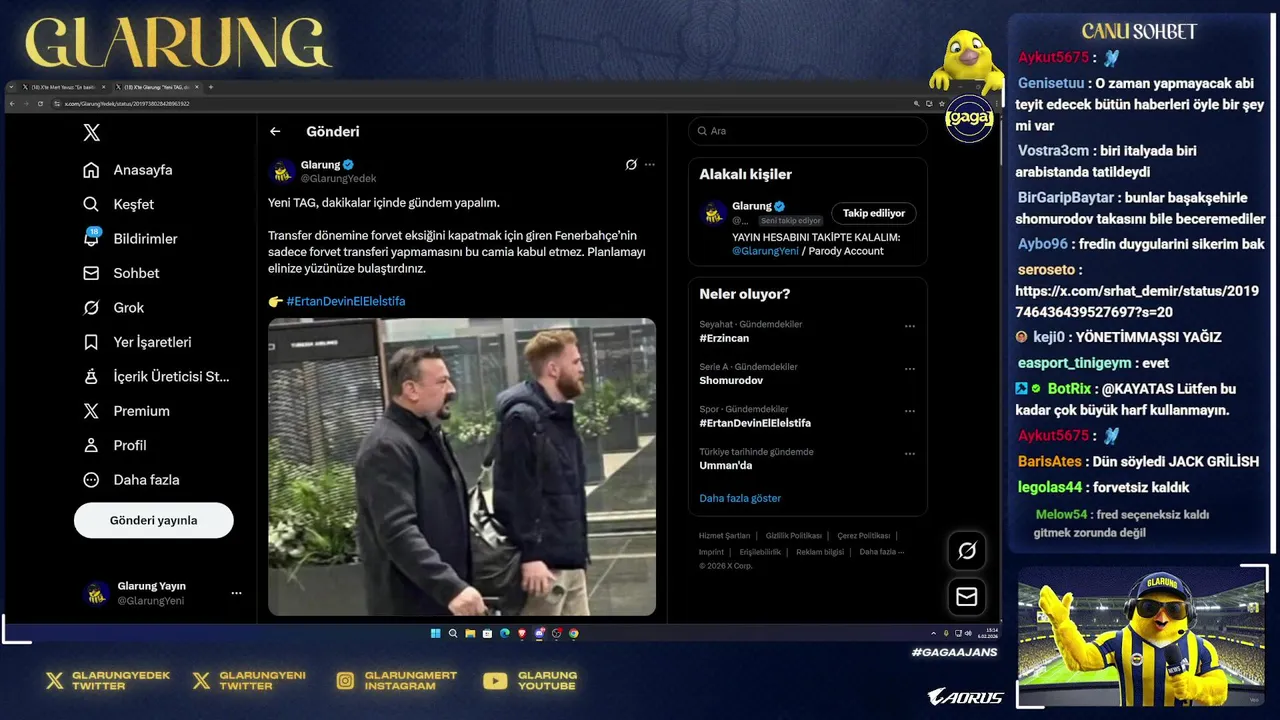Click the Glarung post author avatar
1280x720 pixels.
[283, 171]
